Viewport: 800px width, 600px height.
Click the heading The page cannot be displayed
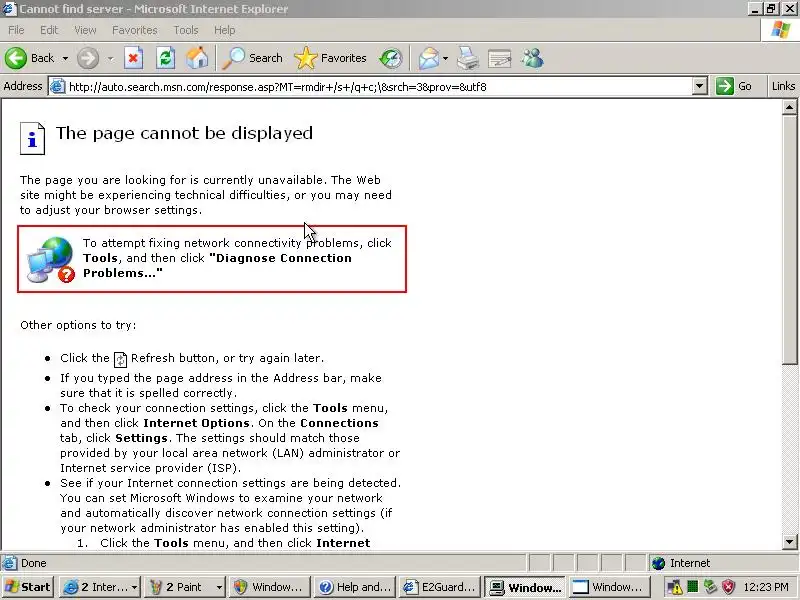pos(184,133)
